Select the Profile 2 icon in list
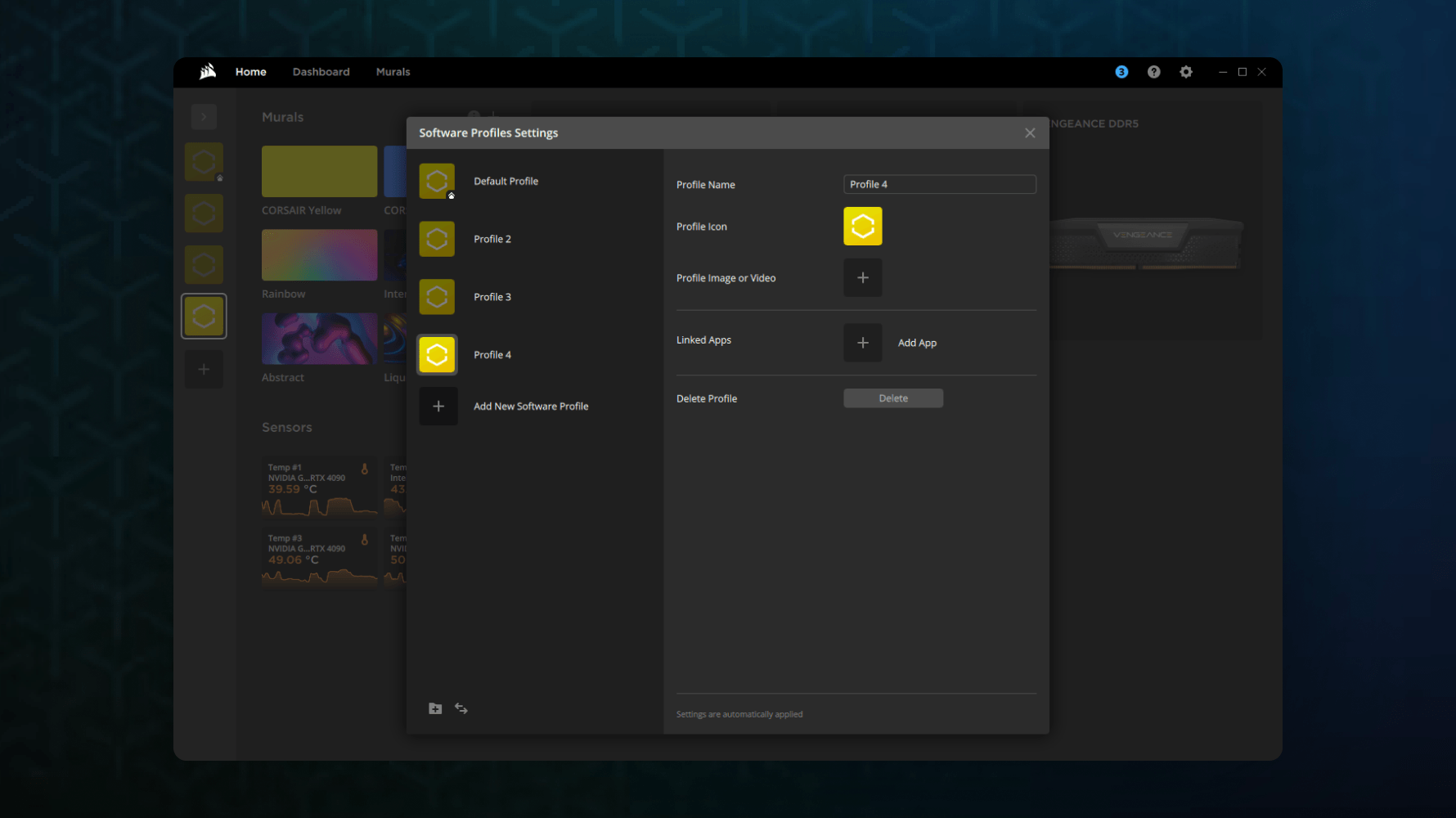Viewport: 1456px width, 818px height. [437, 239]
